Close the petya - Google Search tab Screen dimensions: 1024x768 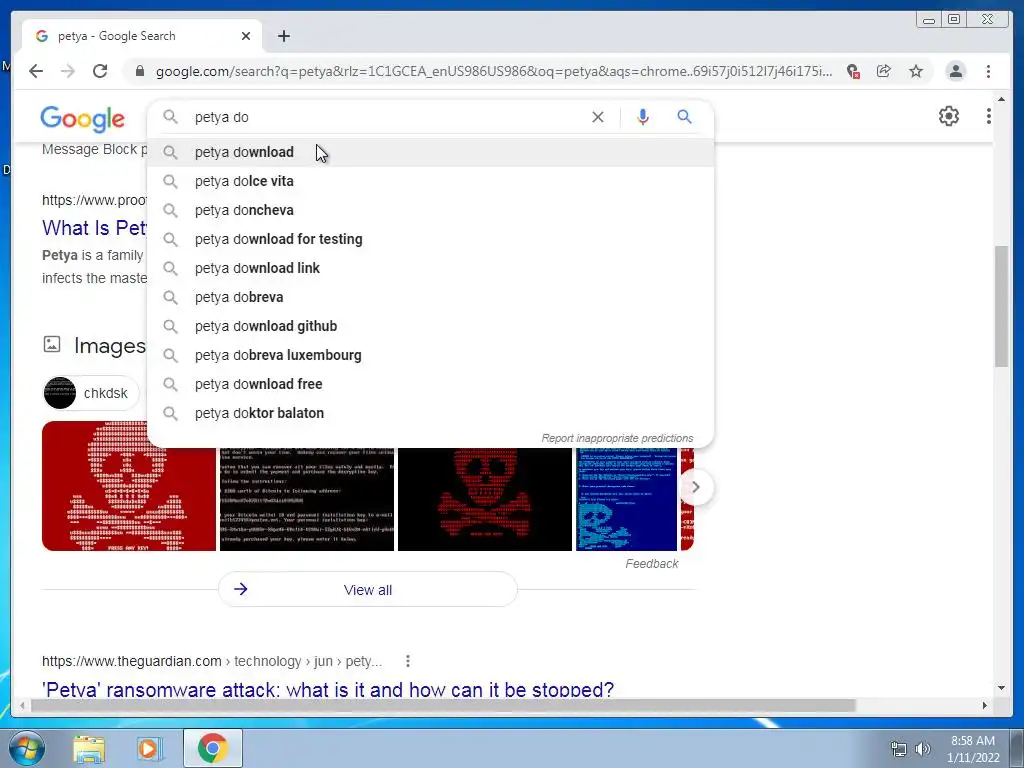tap(246, 36)
